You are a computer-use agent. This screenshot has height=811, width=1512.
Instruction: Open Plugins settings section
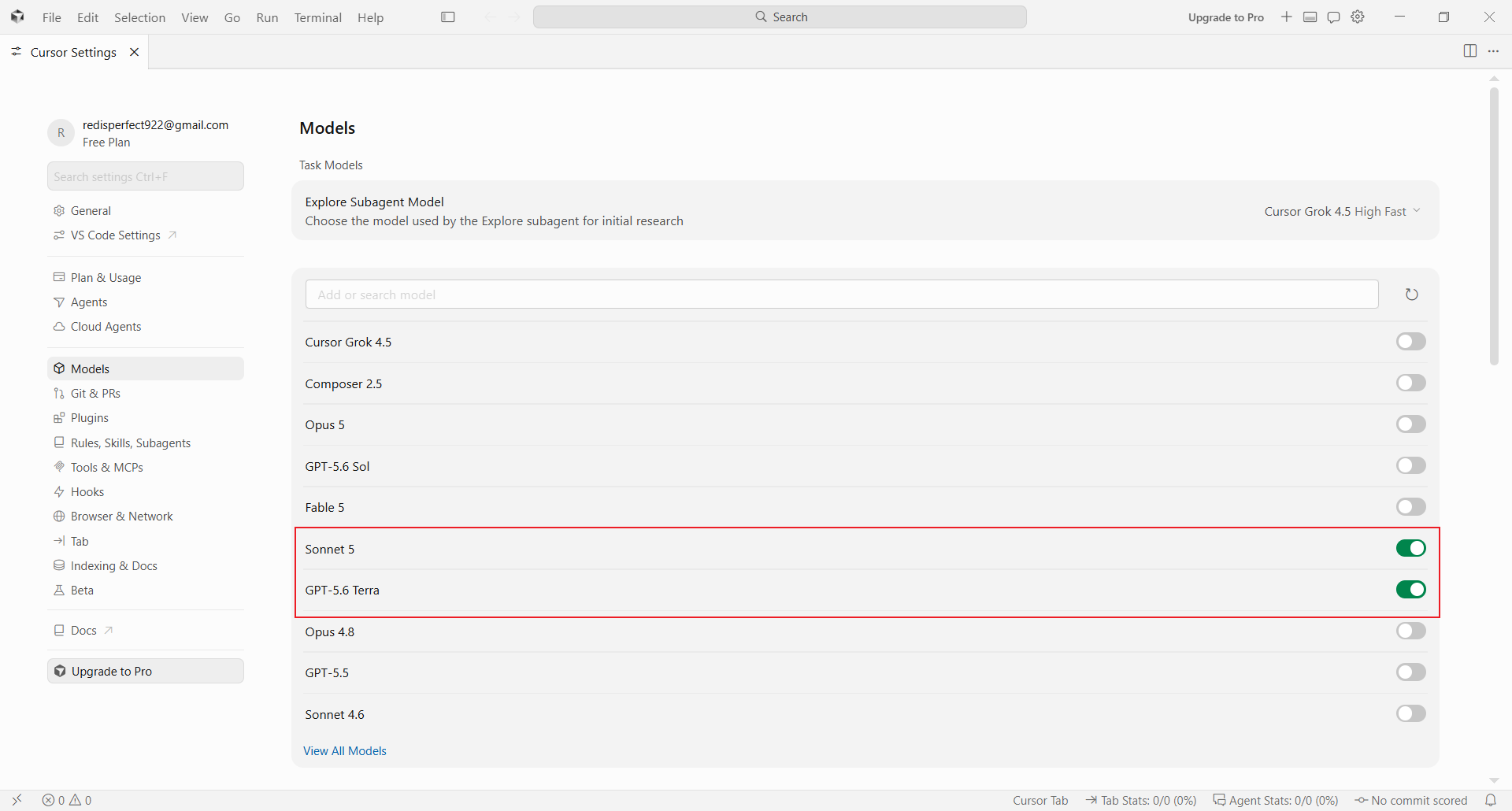tap(146, 418)
